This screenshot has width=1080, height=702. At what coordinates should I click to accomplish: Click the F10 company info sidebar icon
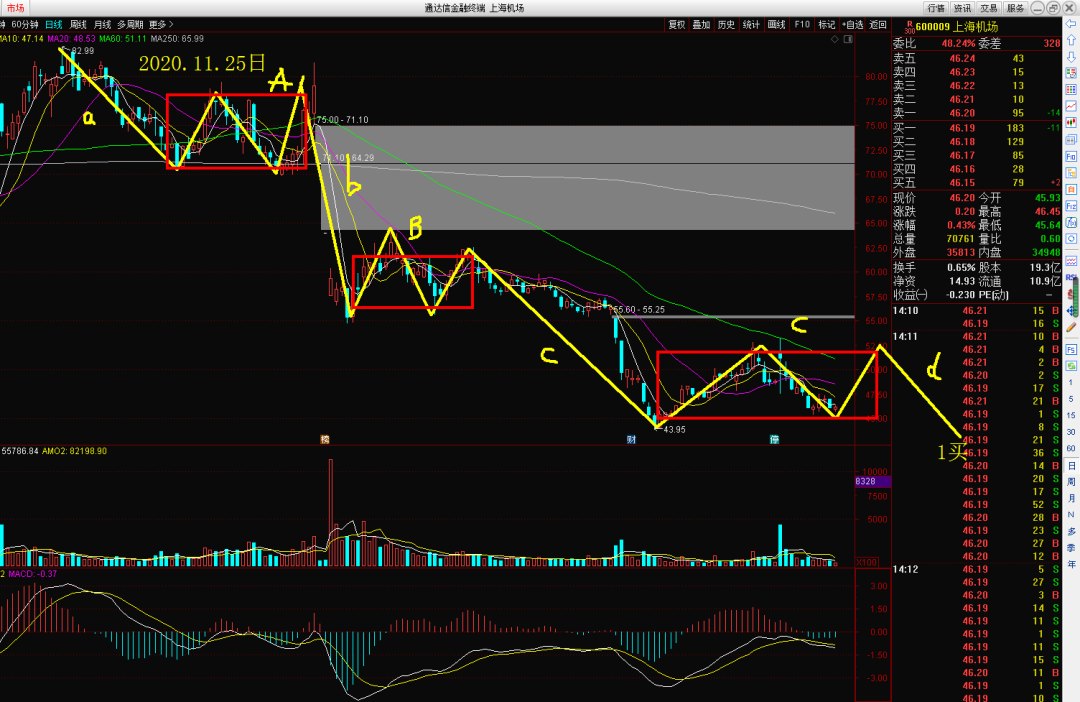1071,156
